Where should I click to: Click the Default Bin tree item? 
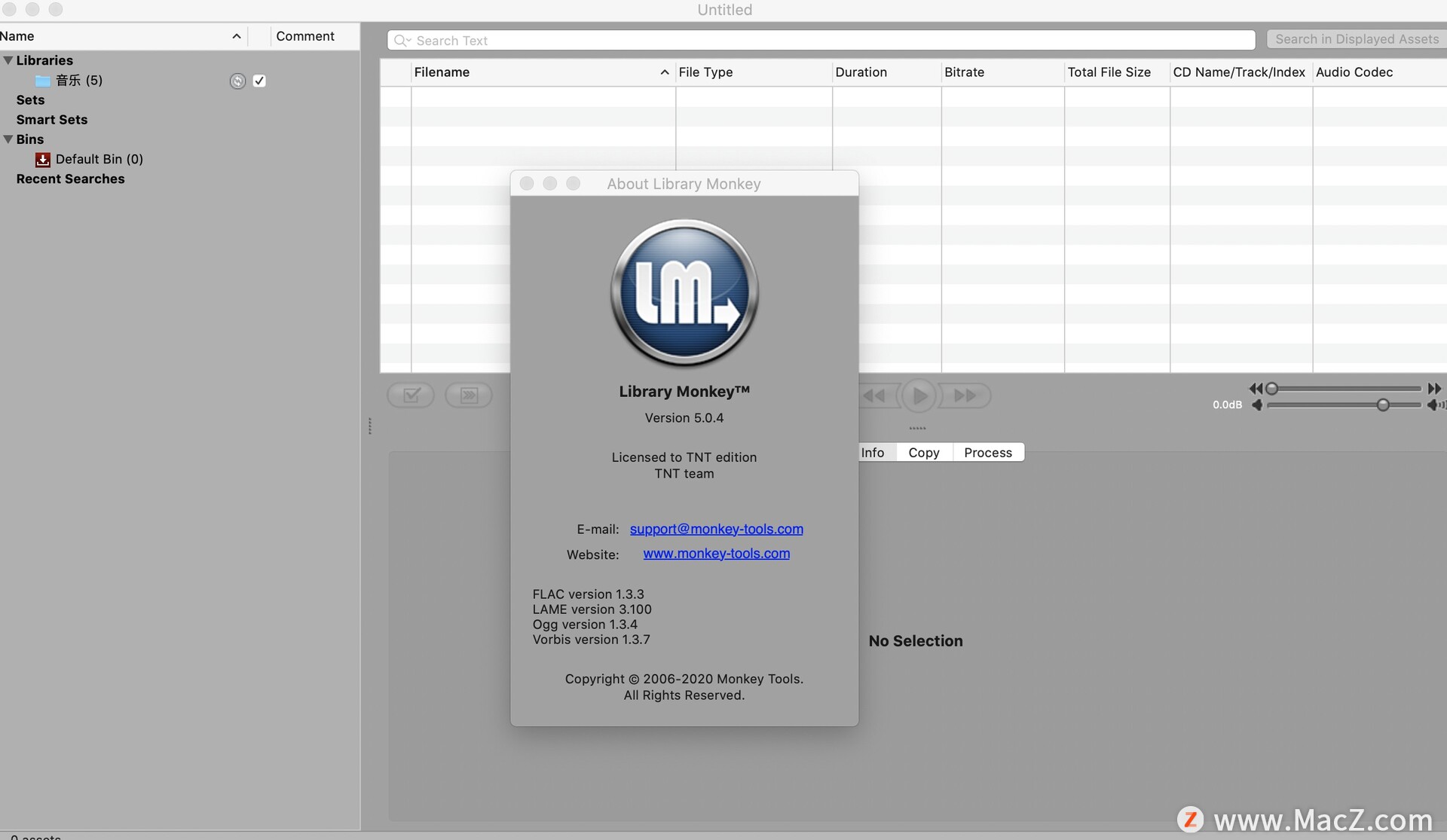pyautogui.click(x=99, y=159)
